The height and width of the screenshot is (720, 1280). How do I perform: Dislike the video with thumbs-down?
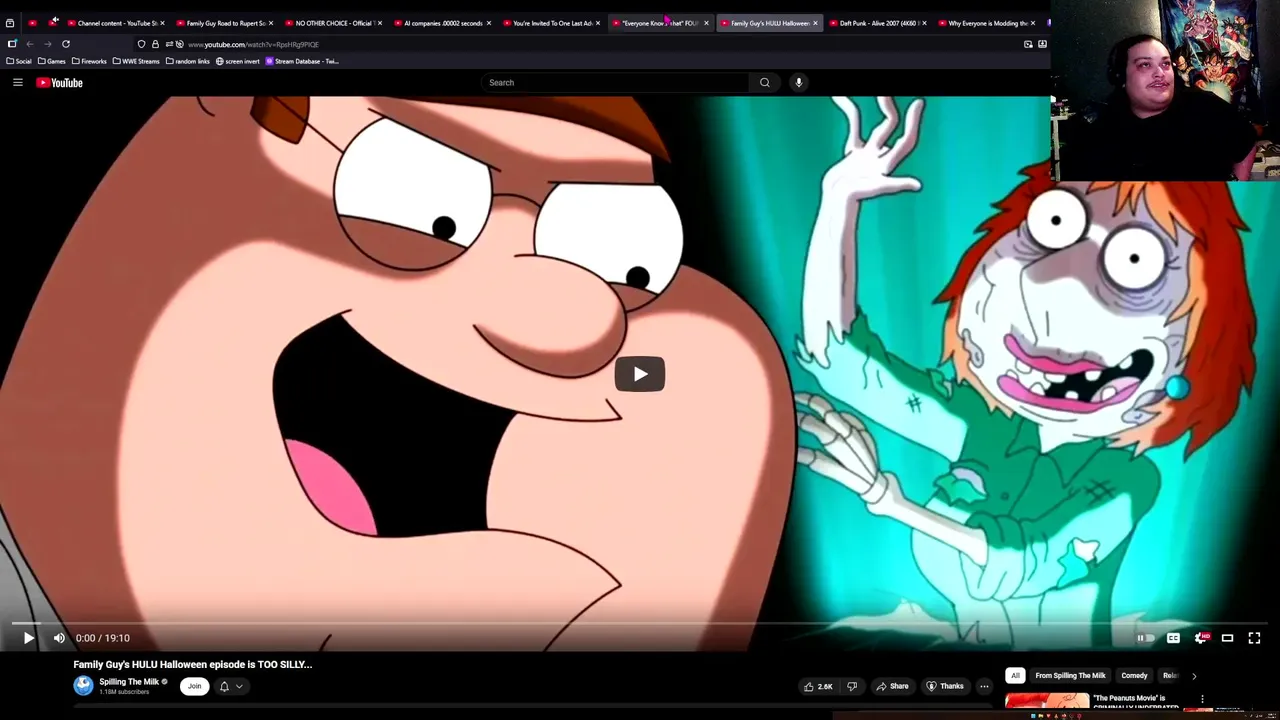852,686
